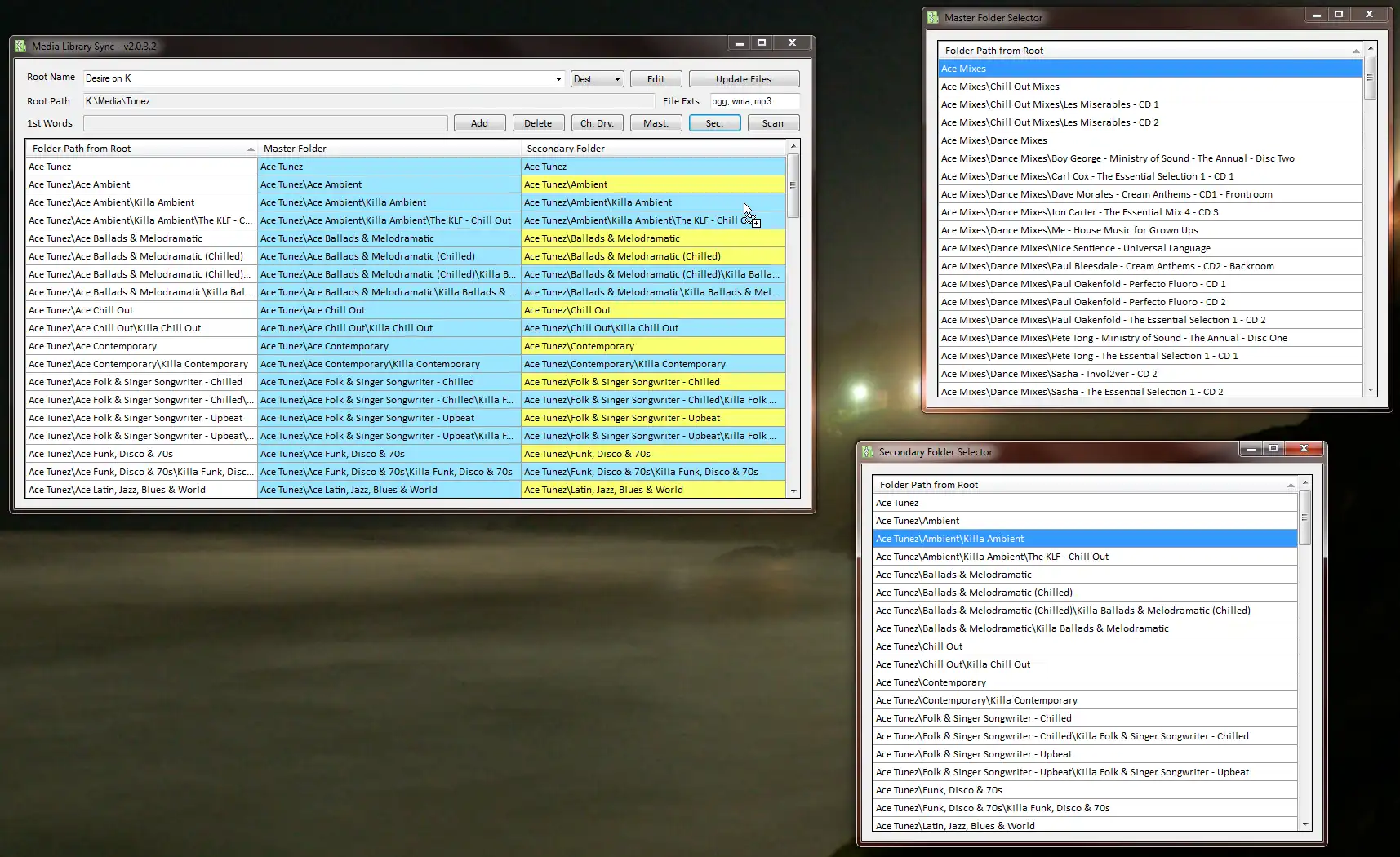Select Pete Tong - Ministry of Sound row

[x=1150, y=338]
